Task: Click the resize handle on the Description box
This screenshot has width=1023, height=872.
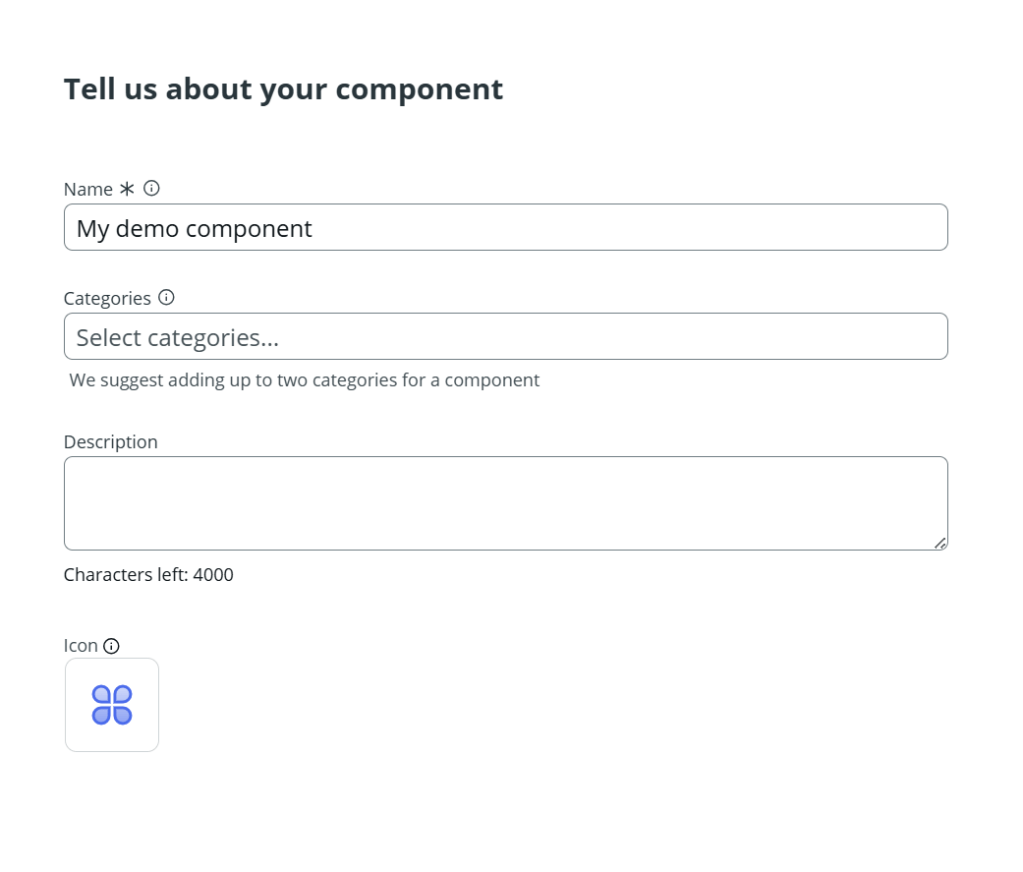Action: 940,544
